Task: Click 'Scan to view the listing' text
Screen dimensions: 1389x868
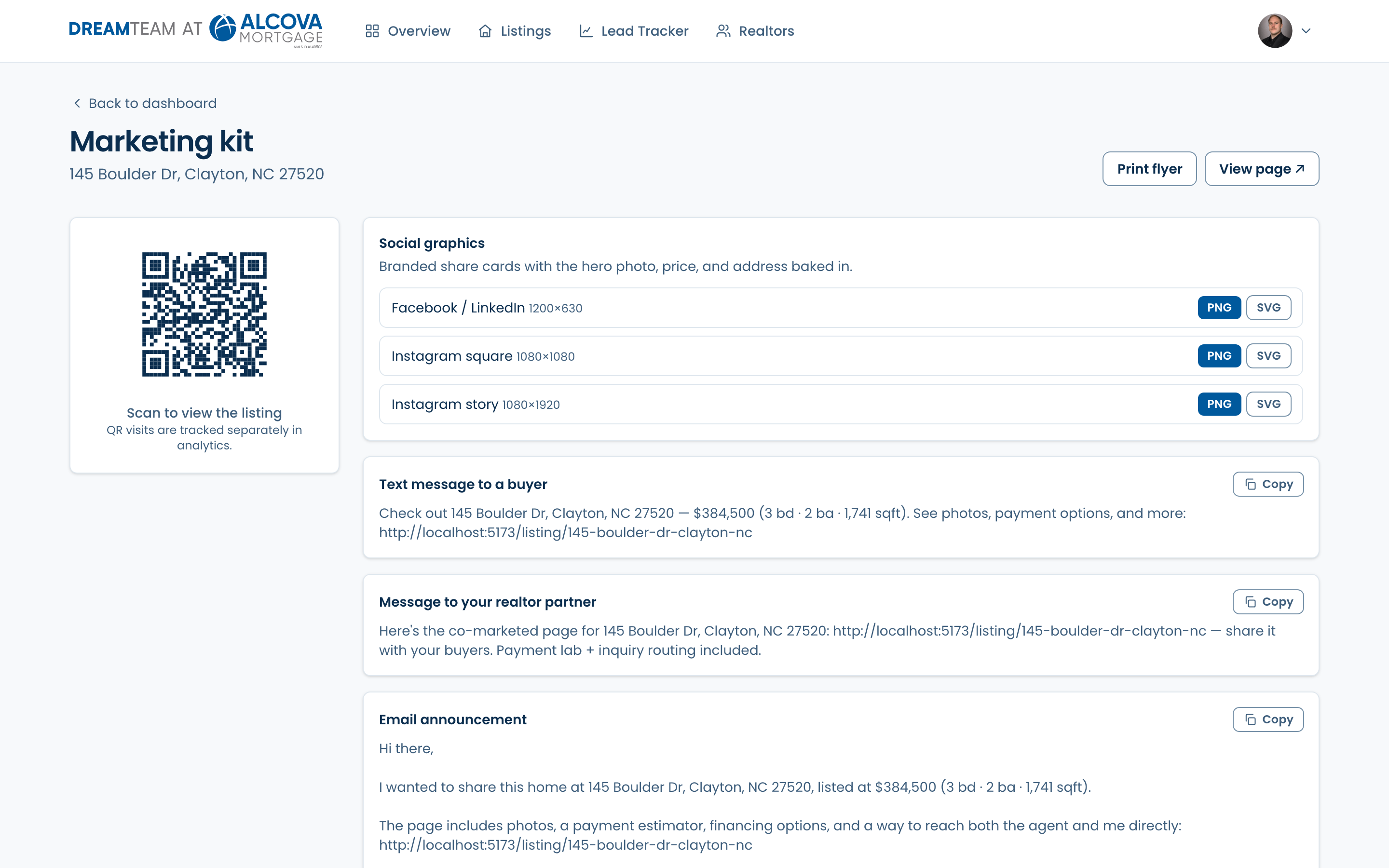Action: click(204, 413)
